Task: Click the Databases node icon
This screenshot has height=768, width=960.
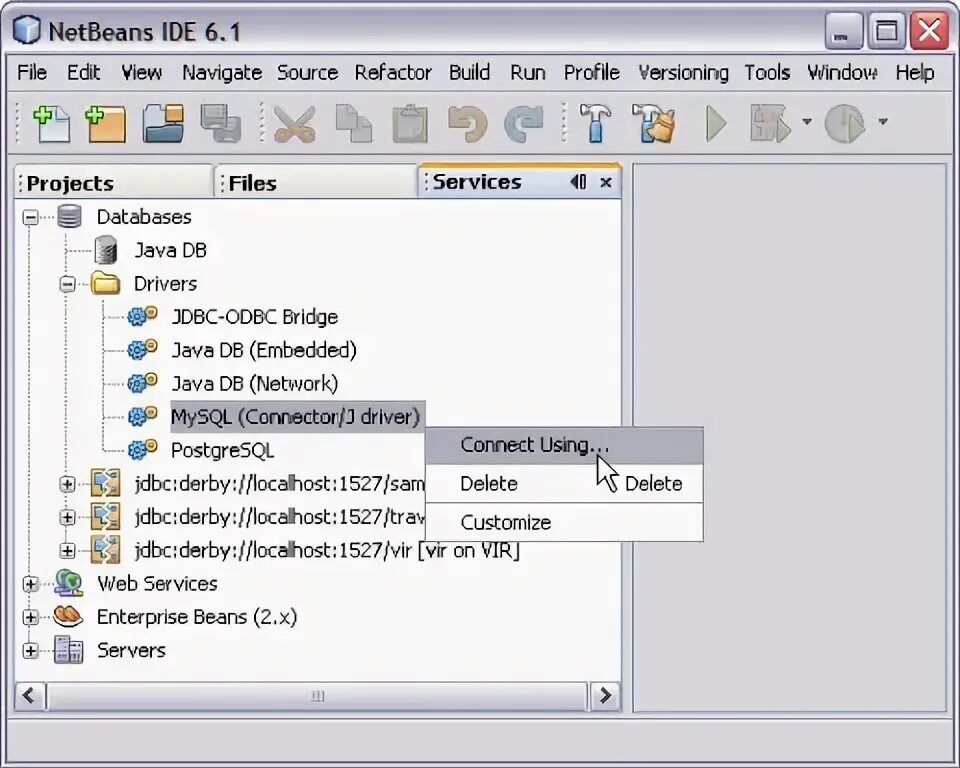Action: (x=69, y=217)
